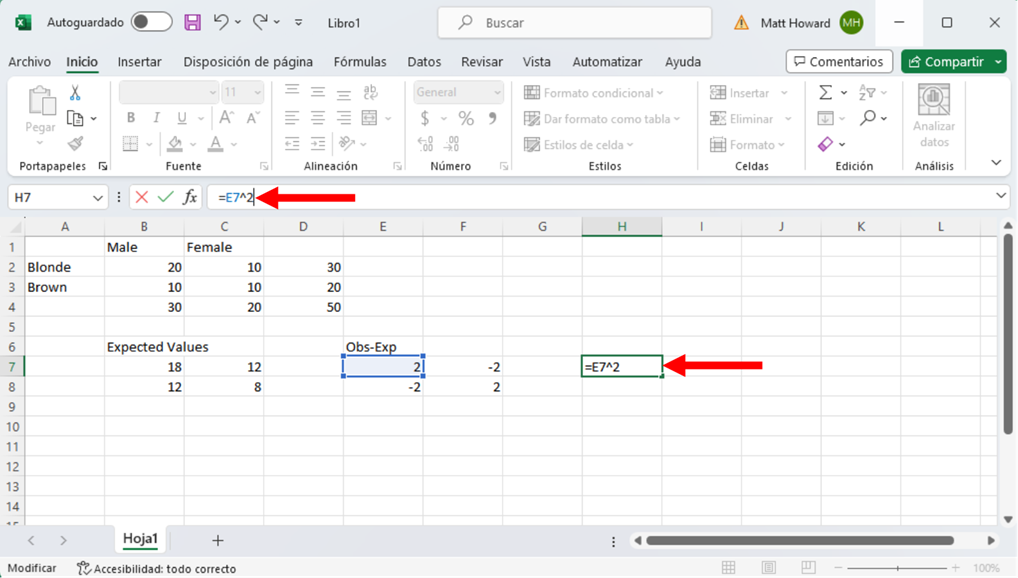
Task: Open the Comentarios pane button
Action: pos(839,62)
